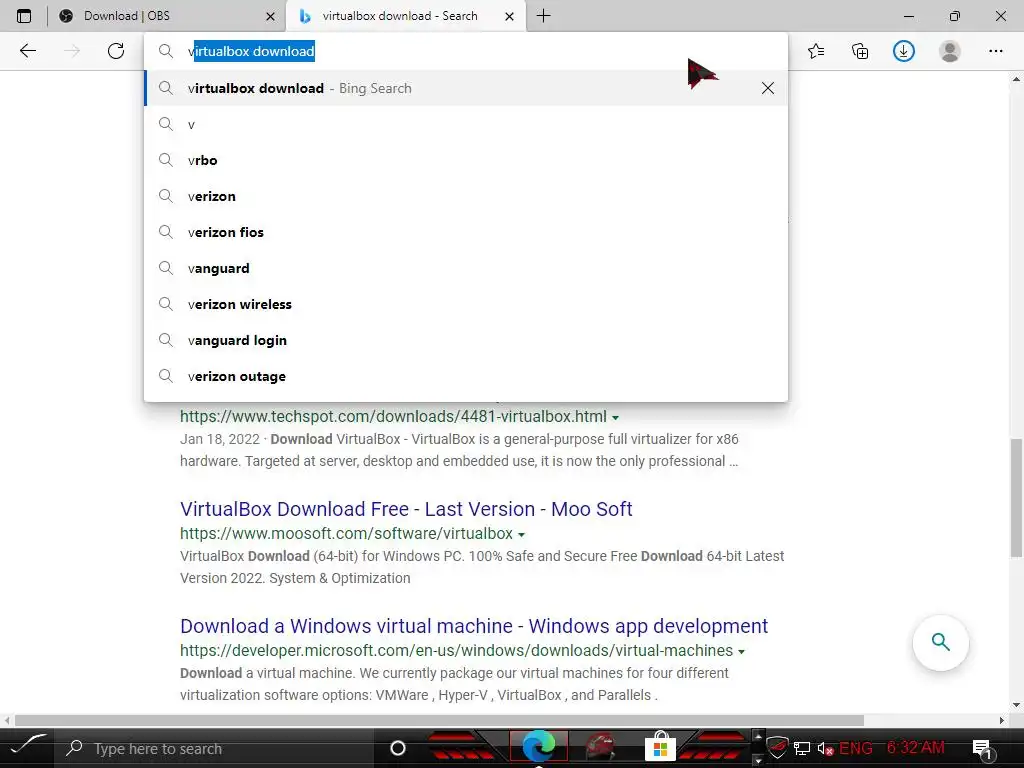Screen dimensions: 1024x768
Task: Choose the single letter v suggestion
Action: [466, 124]
